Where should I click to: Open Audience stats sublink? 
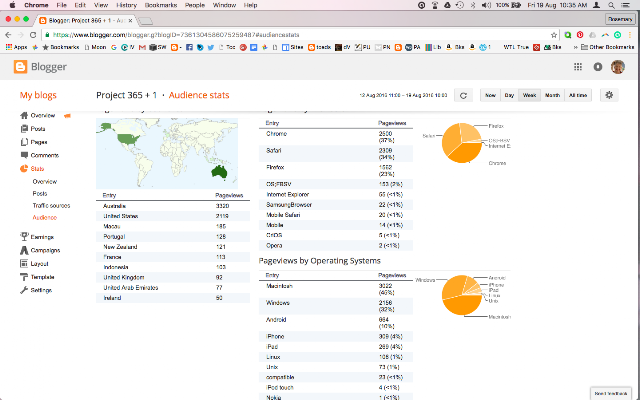[x=45, y=218]
